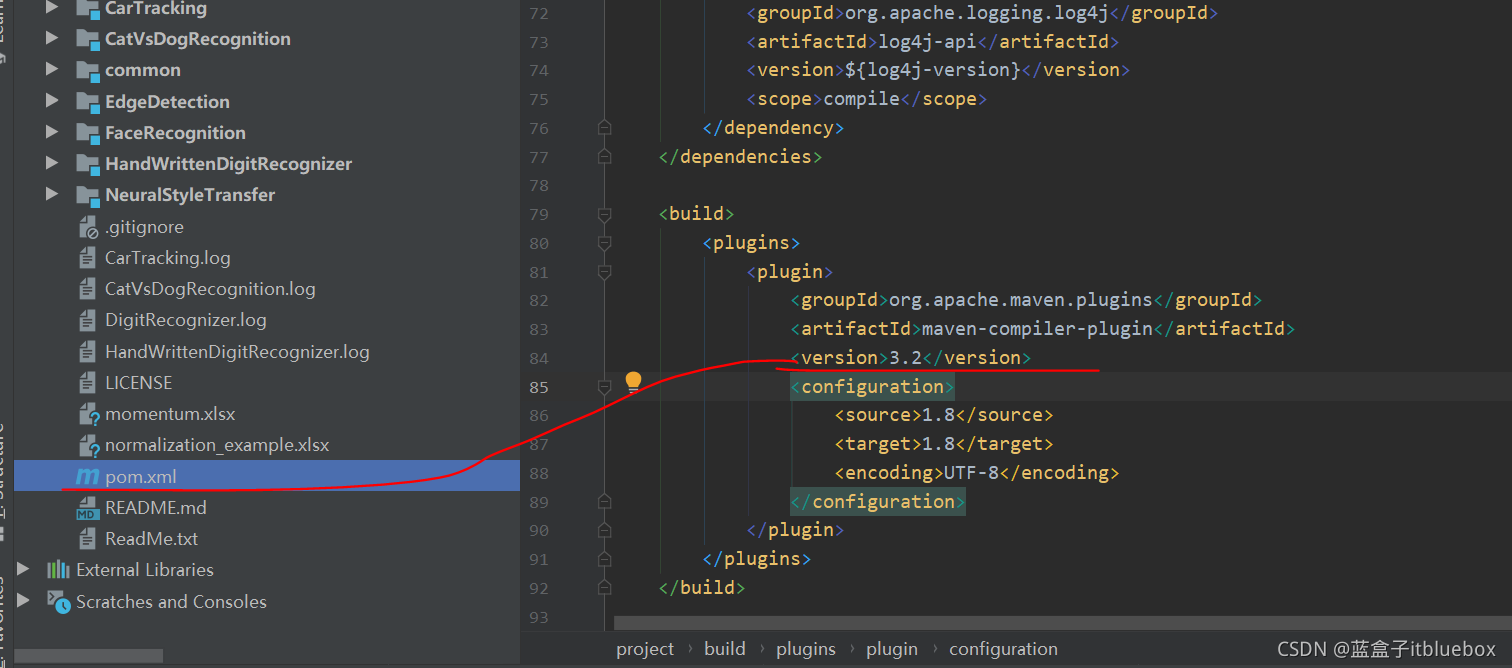
Task: Expand the External Libraries node arrow
Action: pos(24,570)
